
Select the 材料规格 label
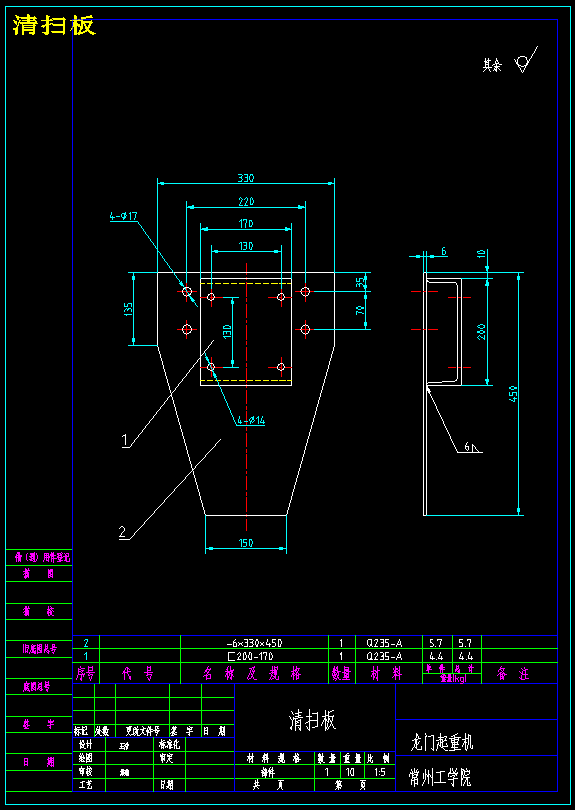point(273,758)
